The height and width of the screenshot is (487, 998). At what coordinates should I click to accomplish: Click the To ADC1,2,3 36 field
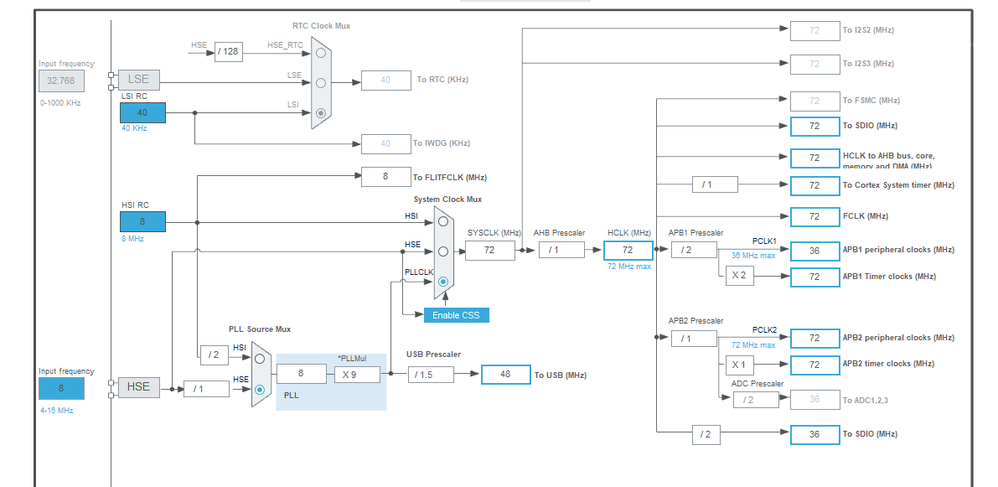click(815, 400)
